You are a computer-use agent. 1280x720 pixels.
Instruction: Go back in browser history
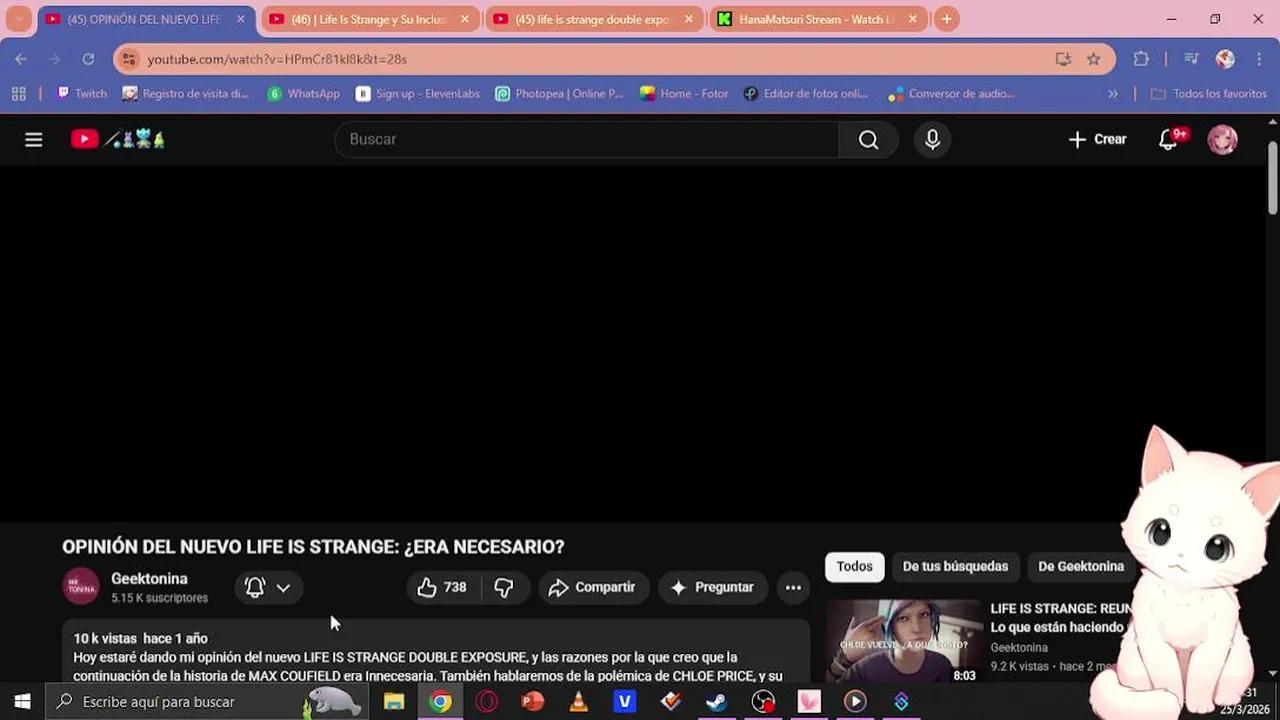tap(21, 59)
